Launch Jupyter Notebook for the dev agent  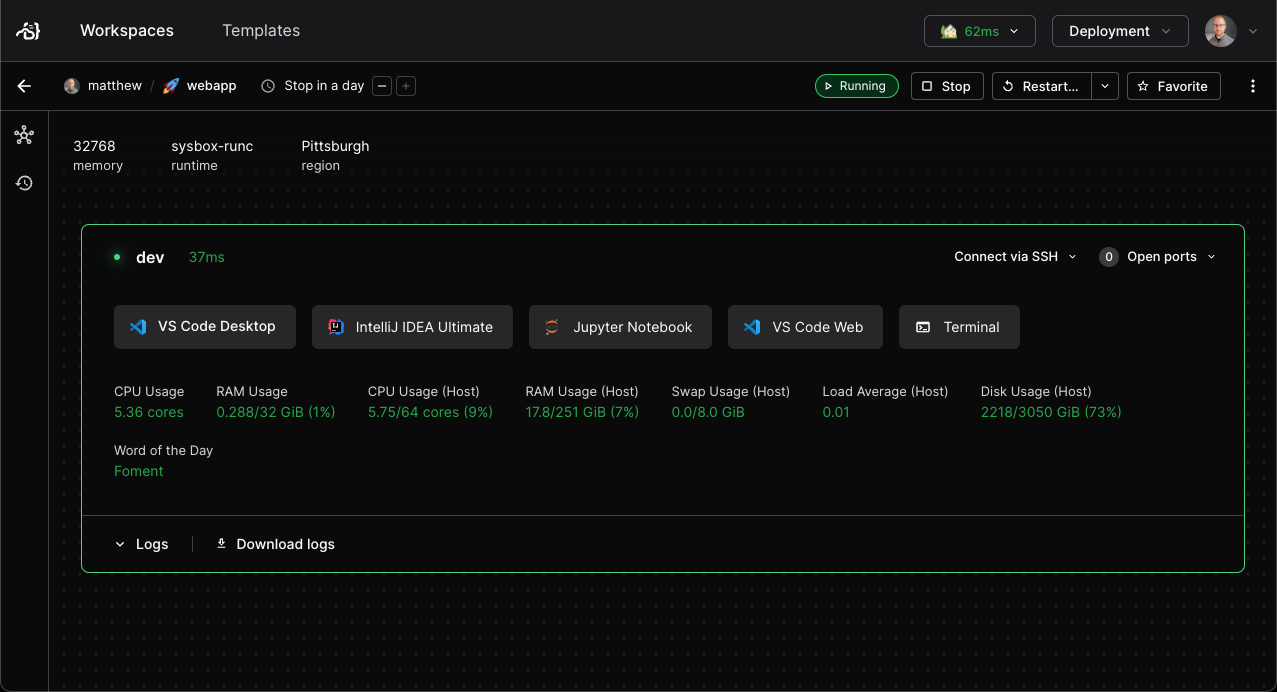pos(620,326)
